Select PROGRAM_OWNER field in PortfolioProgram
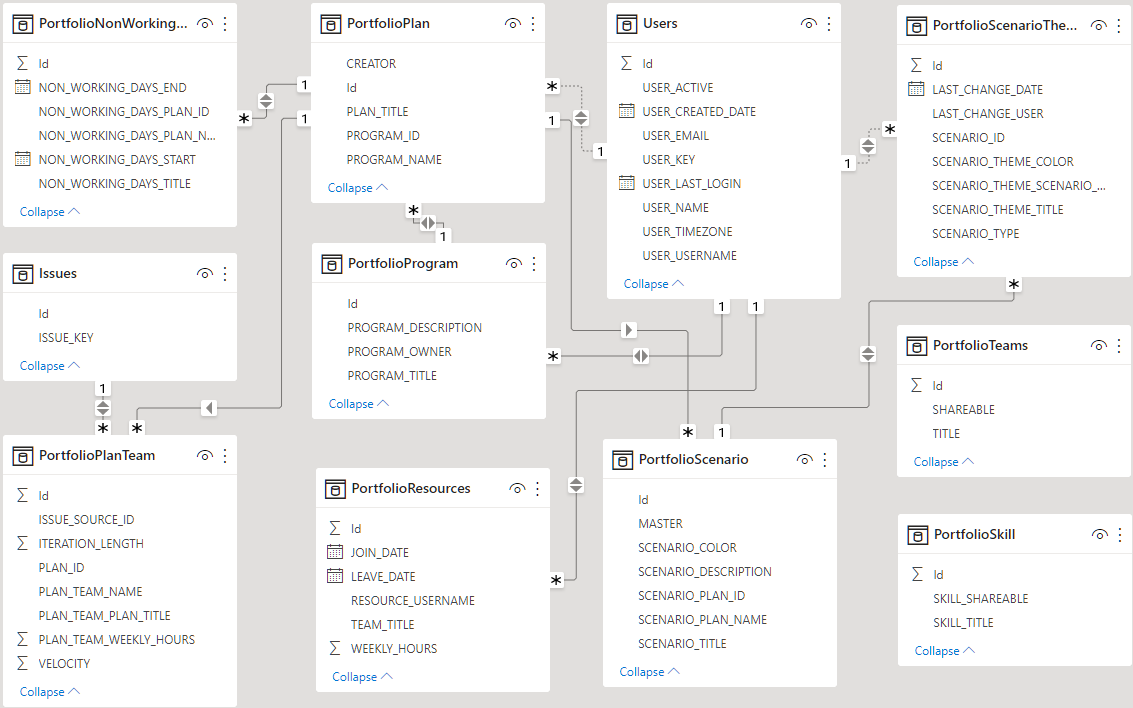The height and width of the screenshot is (708, 1133). pyautogui.click(x=399, y=352)
